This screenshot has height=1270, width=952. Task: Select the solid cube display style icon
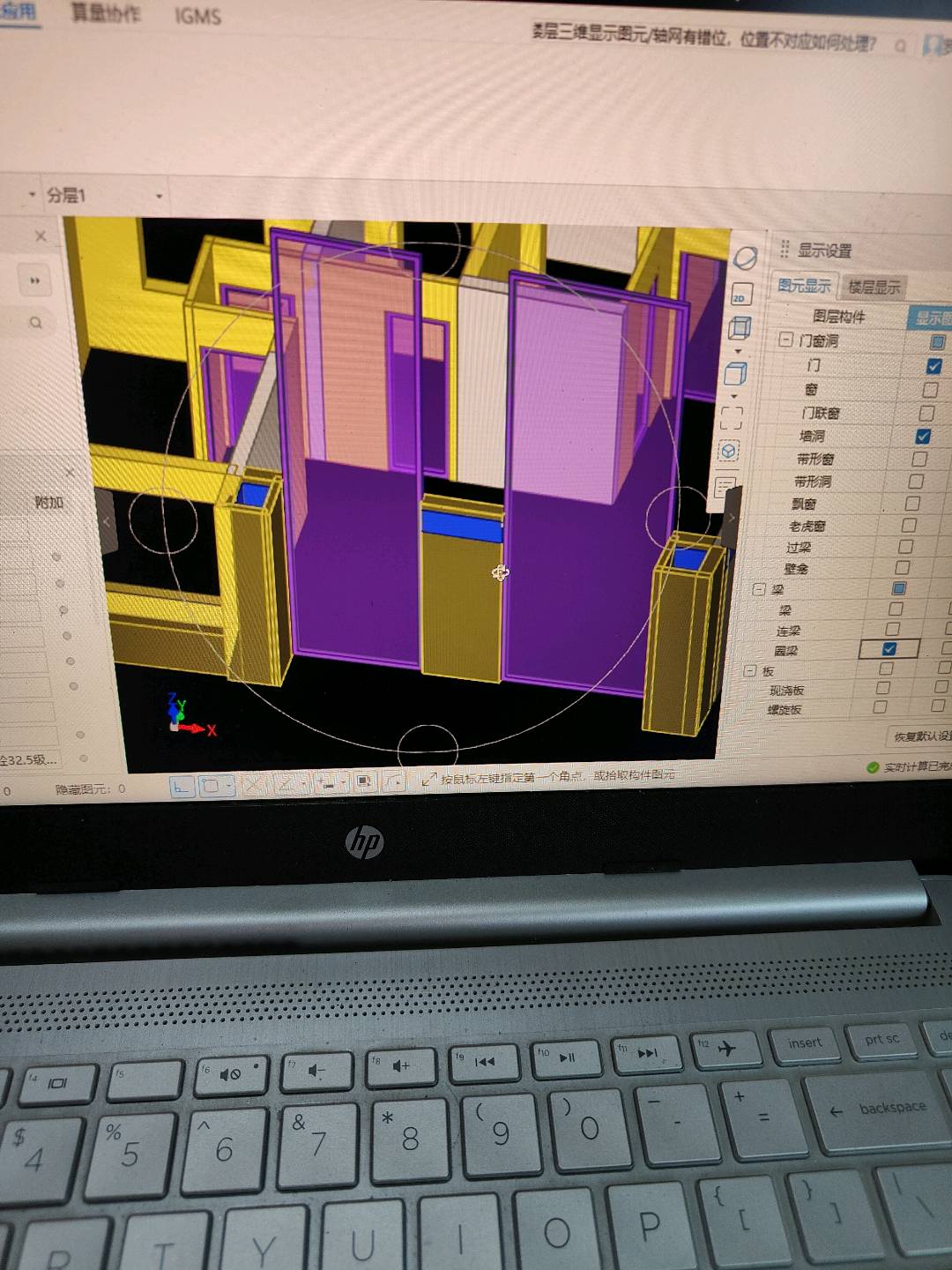pyautogui.click(x=736, y=374)
